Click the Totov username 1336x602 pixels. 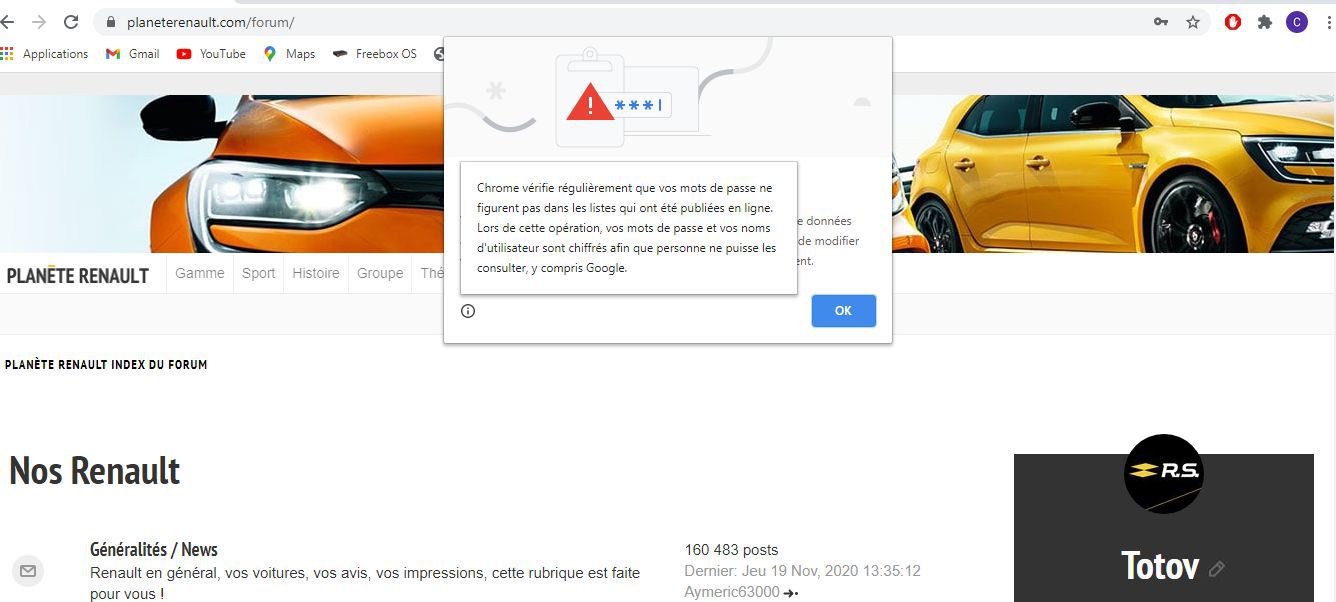(x=1160, y=566)
